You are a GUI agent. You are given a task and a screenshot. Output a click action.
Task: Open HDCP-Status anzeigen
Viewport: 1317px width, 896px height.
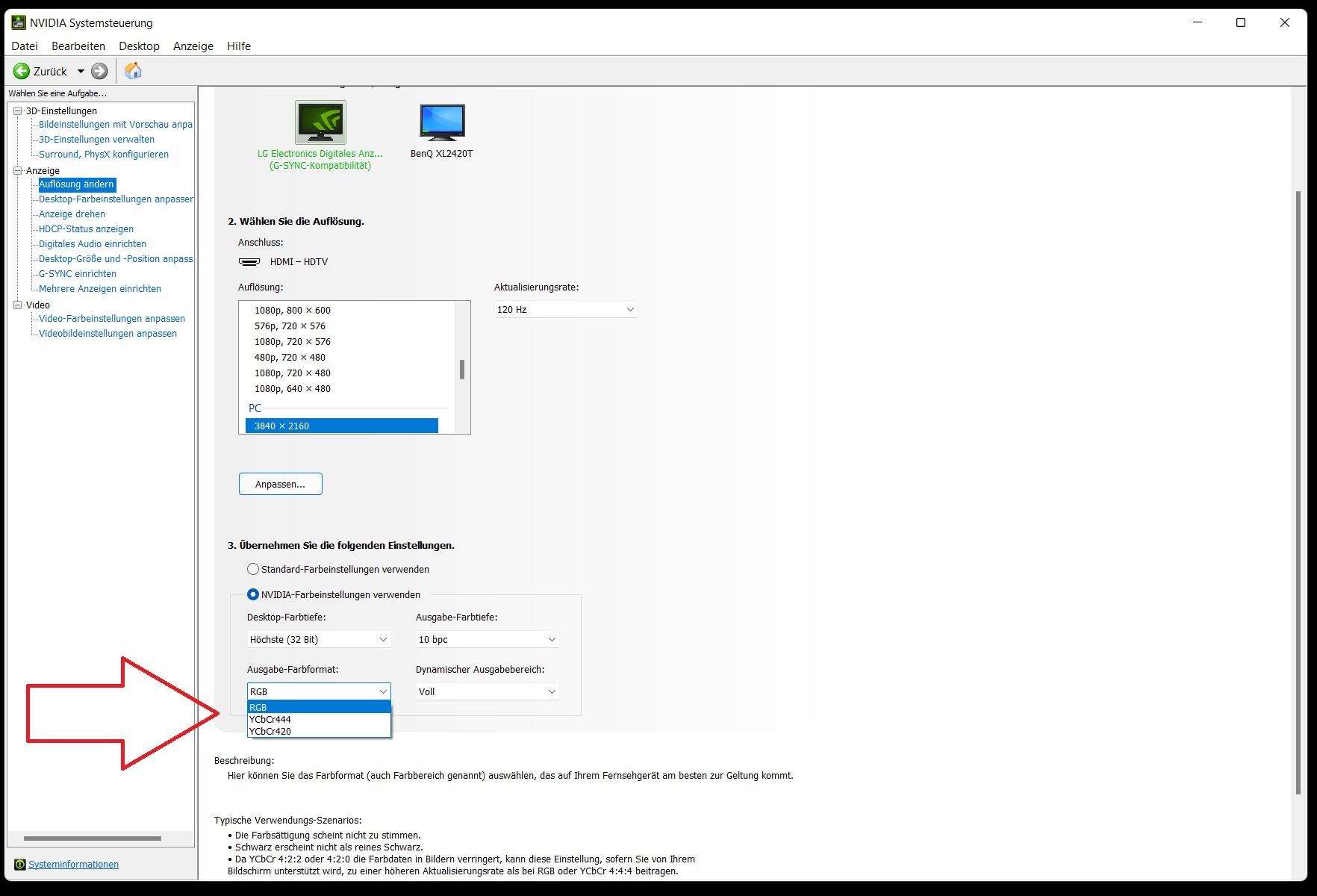pyautogui.click(x=87, y=229)
